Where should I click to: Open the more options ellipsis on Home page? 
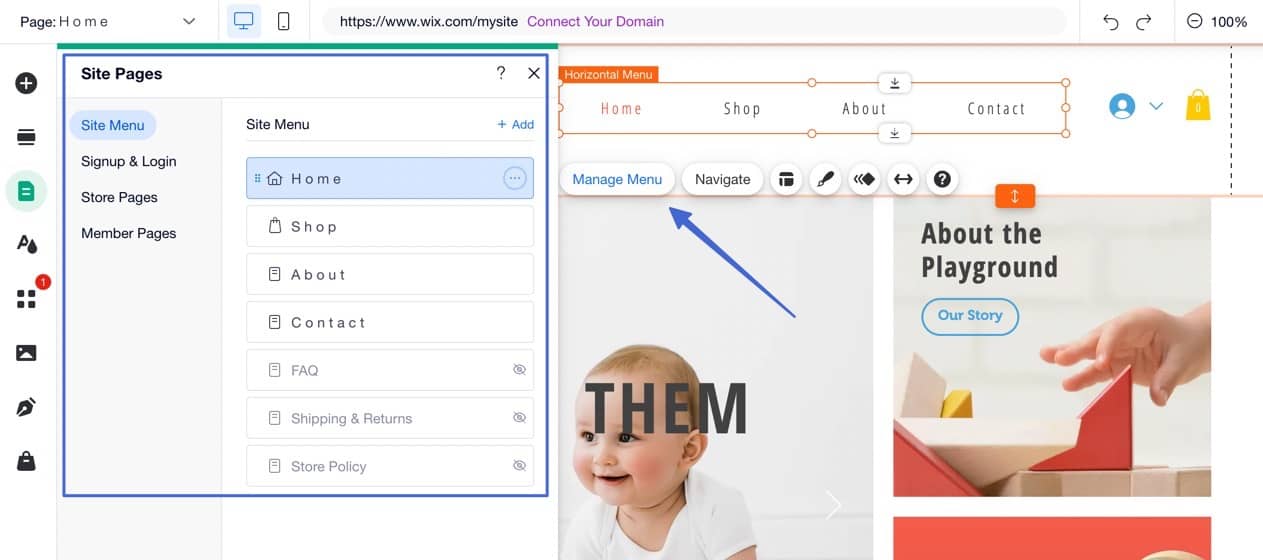click(514, 178)
